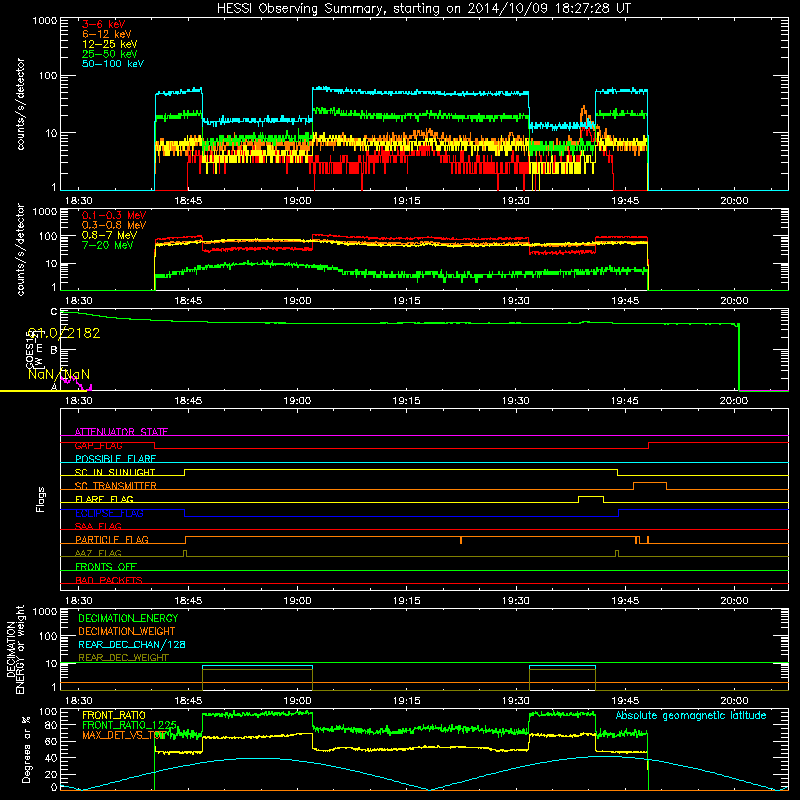Click the C level label on GOES axis

pyautogui.click(x=54, y=312)
